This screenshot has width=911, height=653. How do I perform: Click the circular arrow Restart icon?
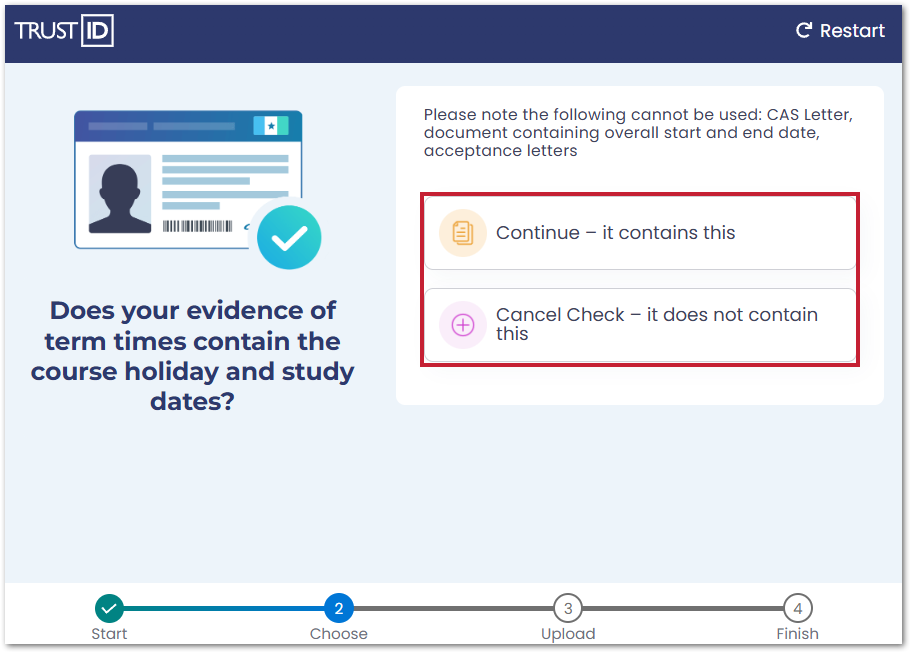coord(804,31)
